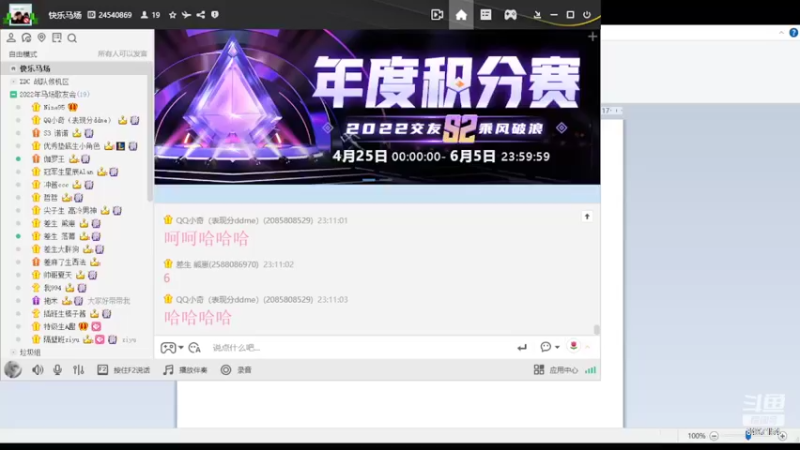Click the power button icon in title bar

587,15
